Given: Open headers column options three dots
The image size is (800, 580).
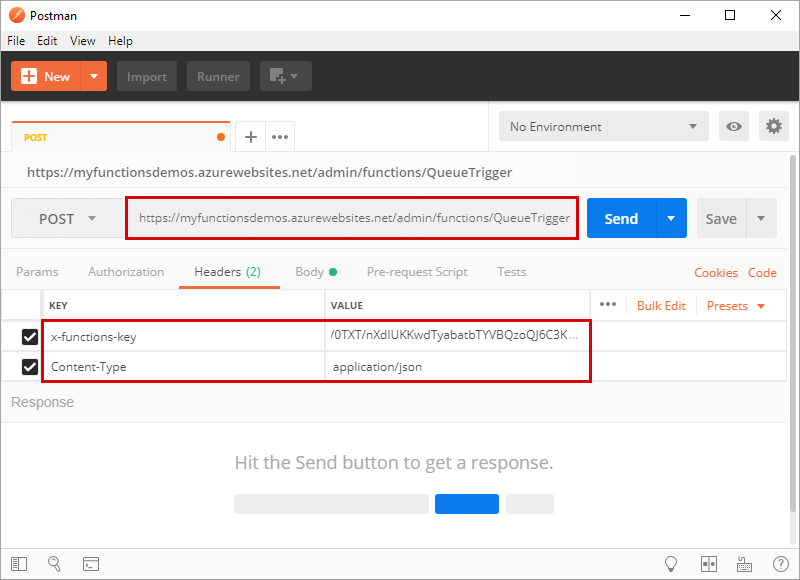Looking at the screenshot, I should [x=608, y=305].
